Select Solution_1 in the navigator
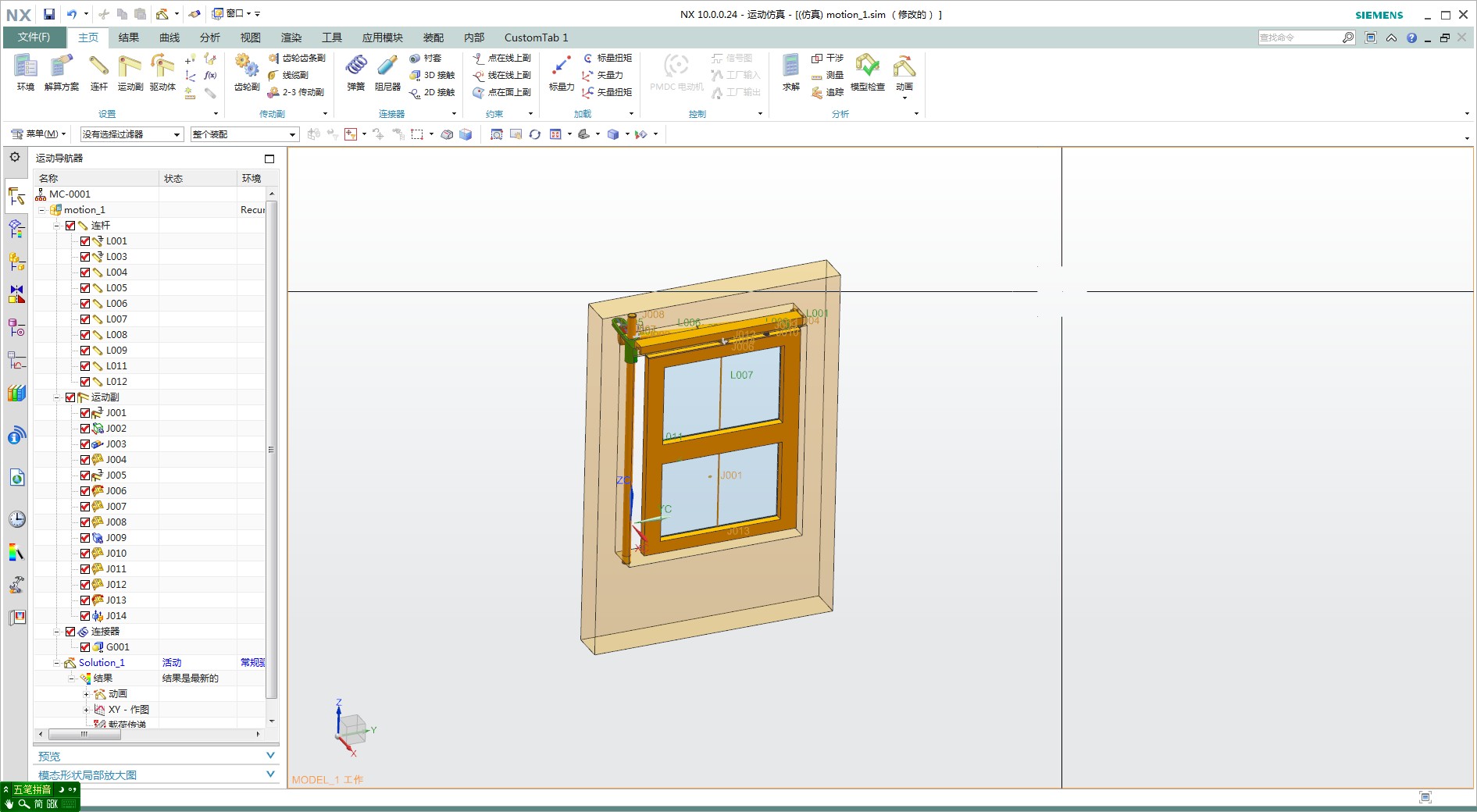This screenshot has width=1477, height=812. click(x=102, y=663)
